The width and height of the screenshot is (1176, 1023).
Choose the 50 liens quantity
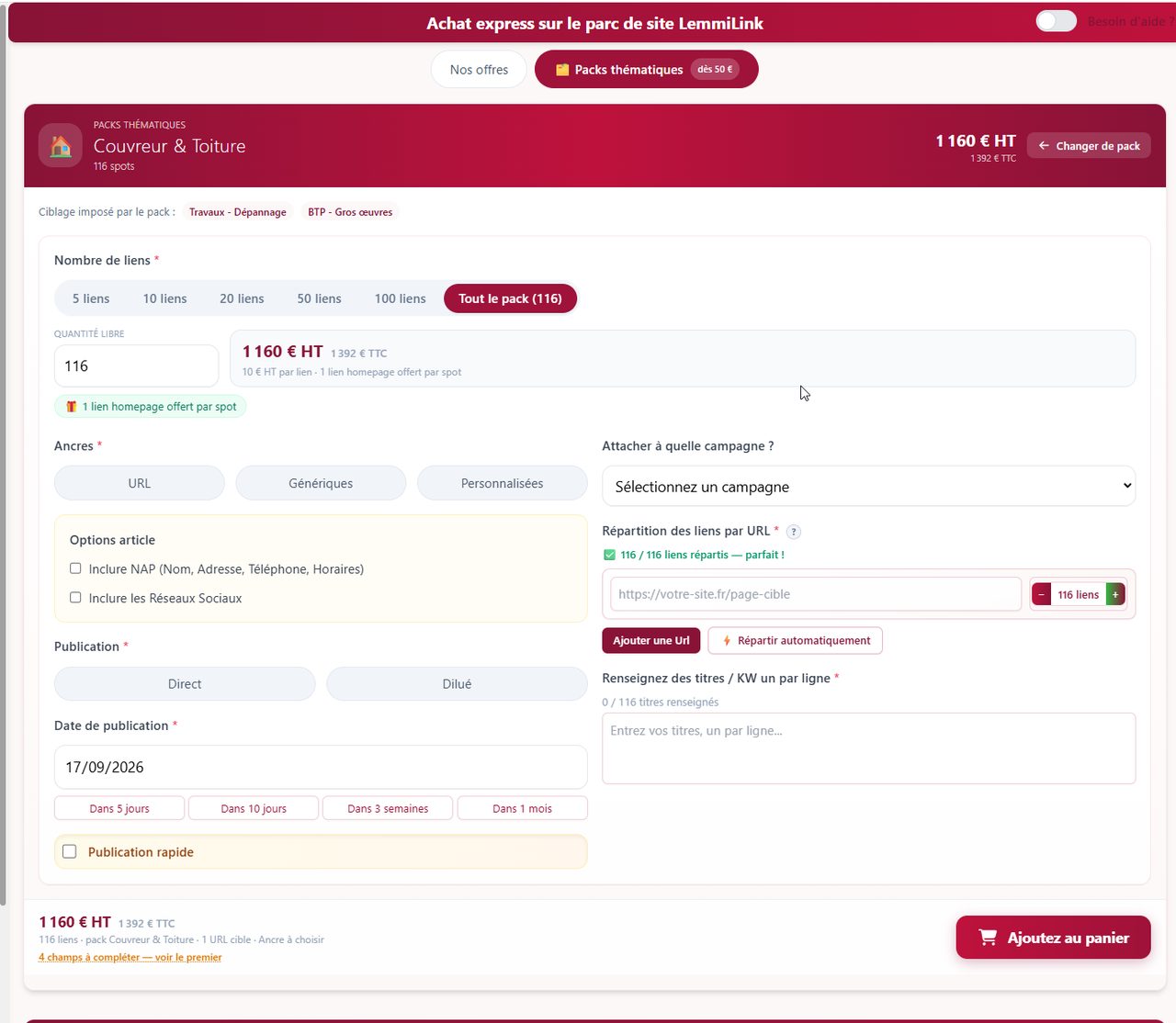pos(319,298)
